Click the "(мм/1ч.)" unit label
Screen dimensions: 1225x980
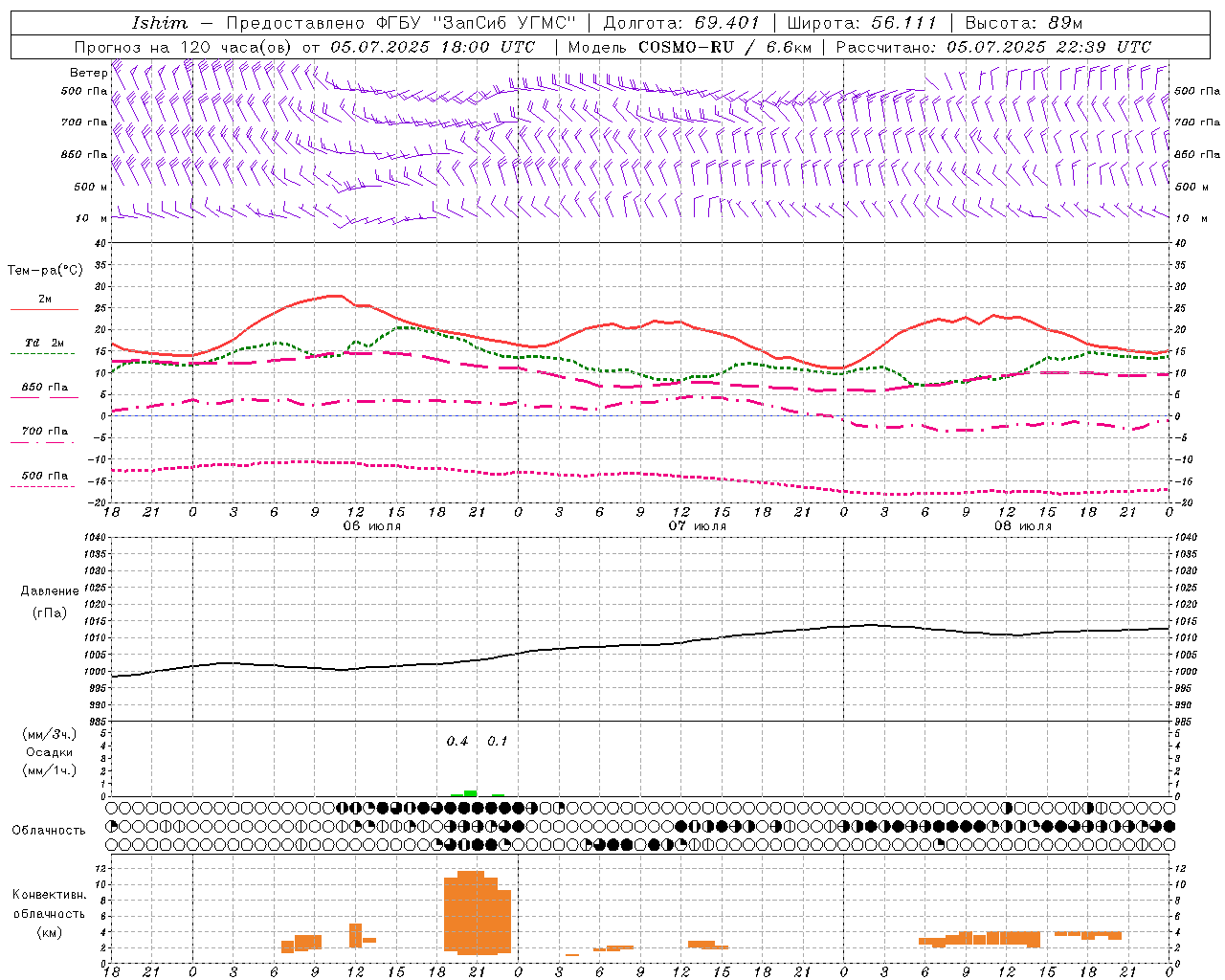coord(50,770)
